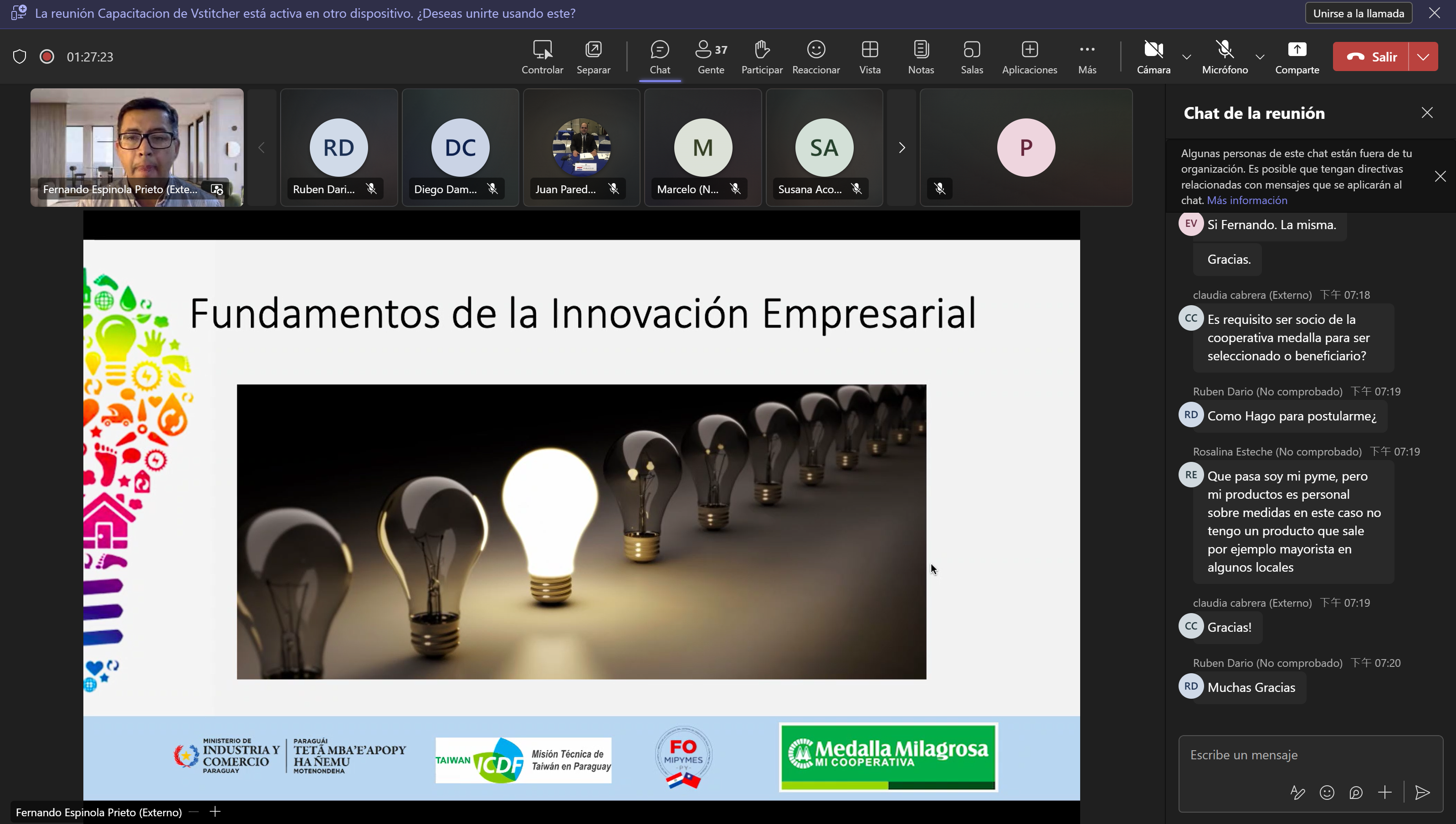Open the Más options menu
Image resolution: width=1456 pixels, height=824 pixels.
[1087, 57]
